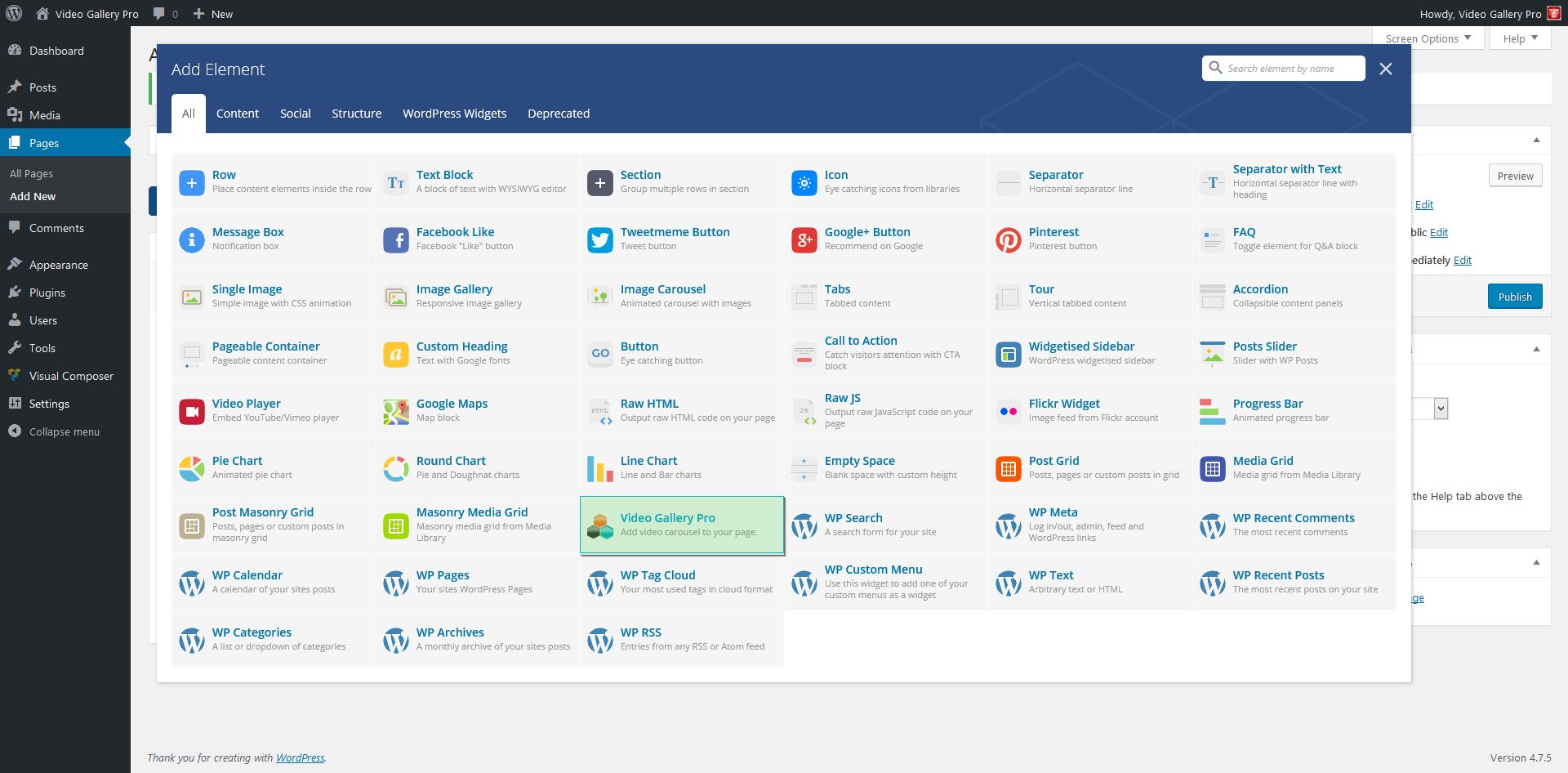Click the Section element plus icon
Screen dimensions: 1568x773
pyautogui.click(x=600, y=183)
